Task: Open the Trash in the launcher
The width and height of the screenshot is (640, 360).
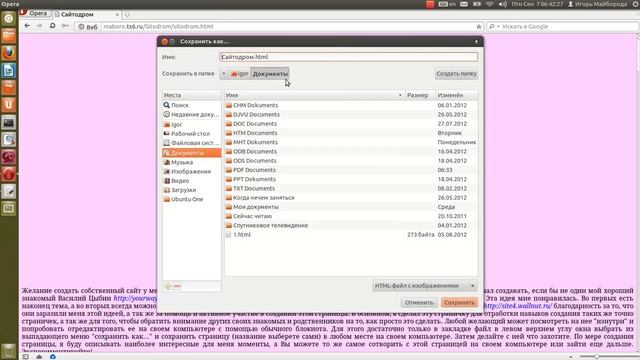Action: (9, 351)
